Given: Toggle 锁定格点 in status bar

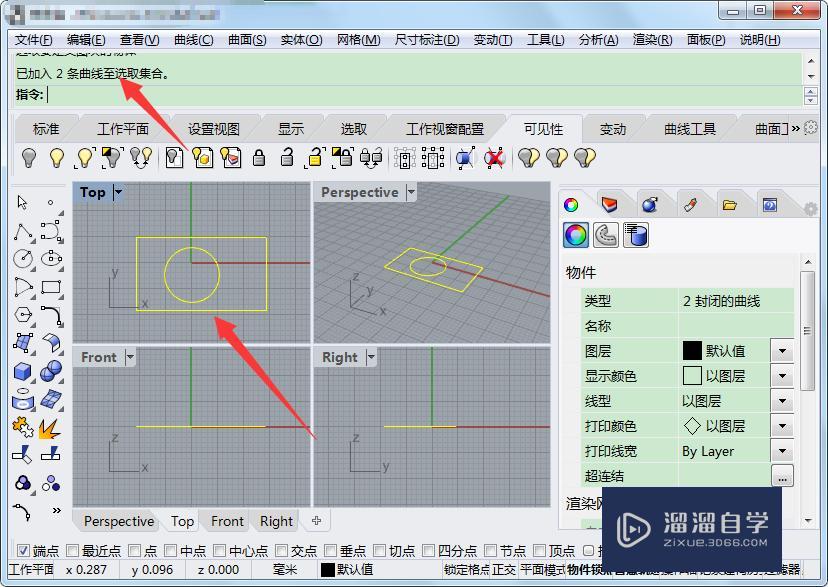Looking at the screenshot, I should tap(466, 570).
